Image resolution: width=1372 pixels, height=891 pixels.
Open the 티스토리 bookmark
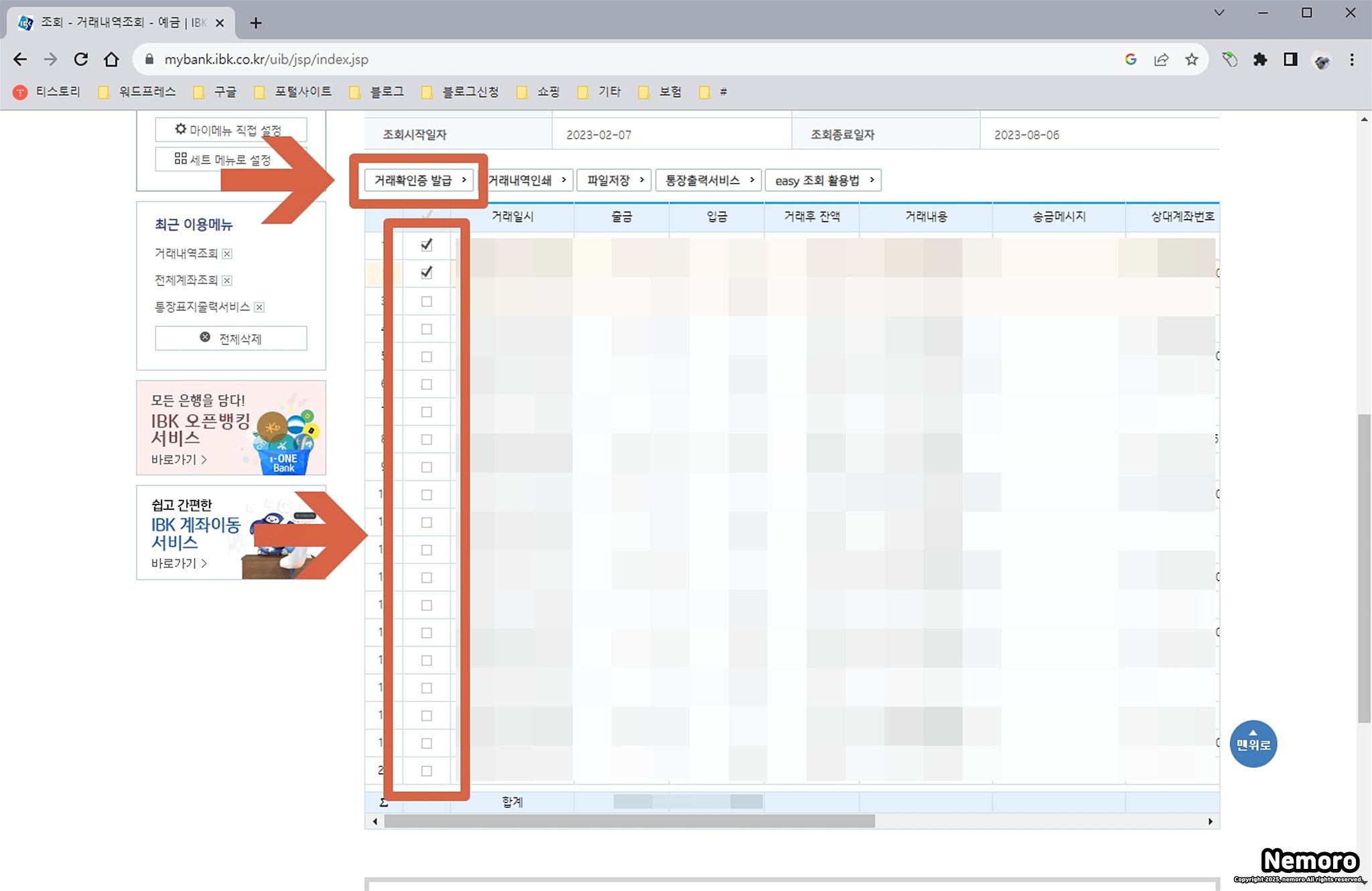point(47,92)
